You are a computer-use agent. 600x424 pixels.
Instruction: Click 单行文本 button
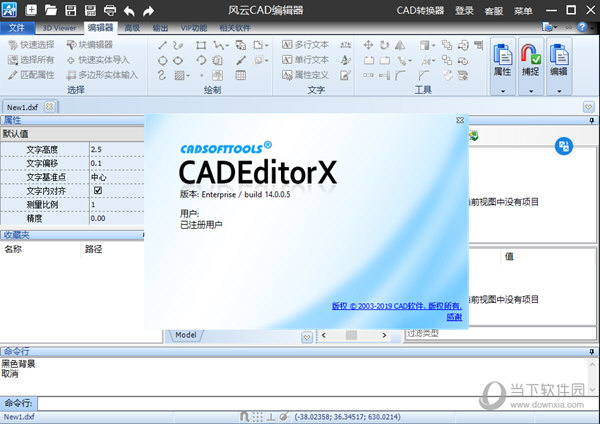305,60
